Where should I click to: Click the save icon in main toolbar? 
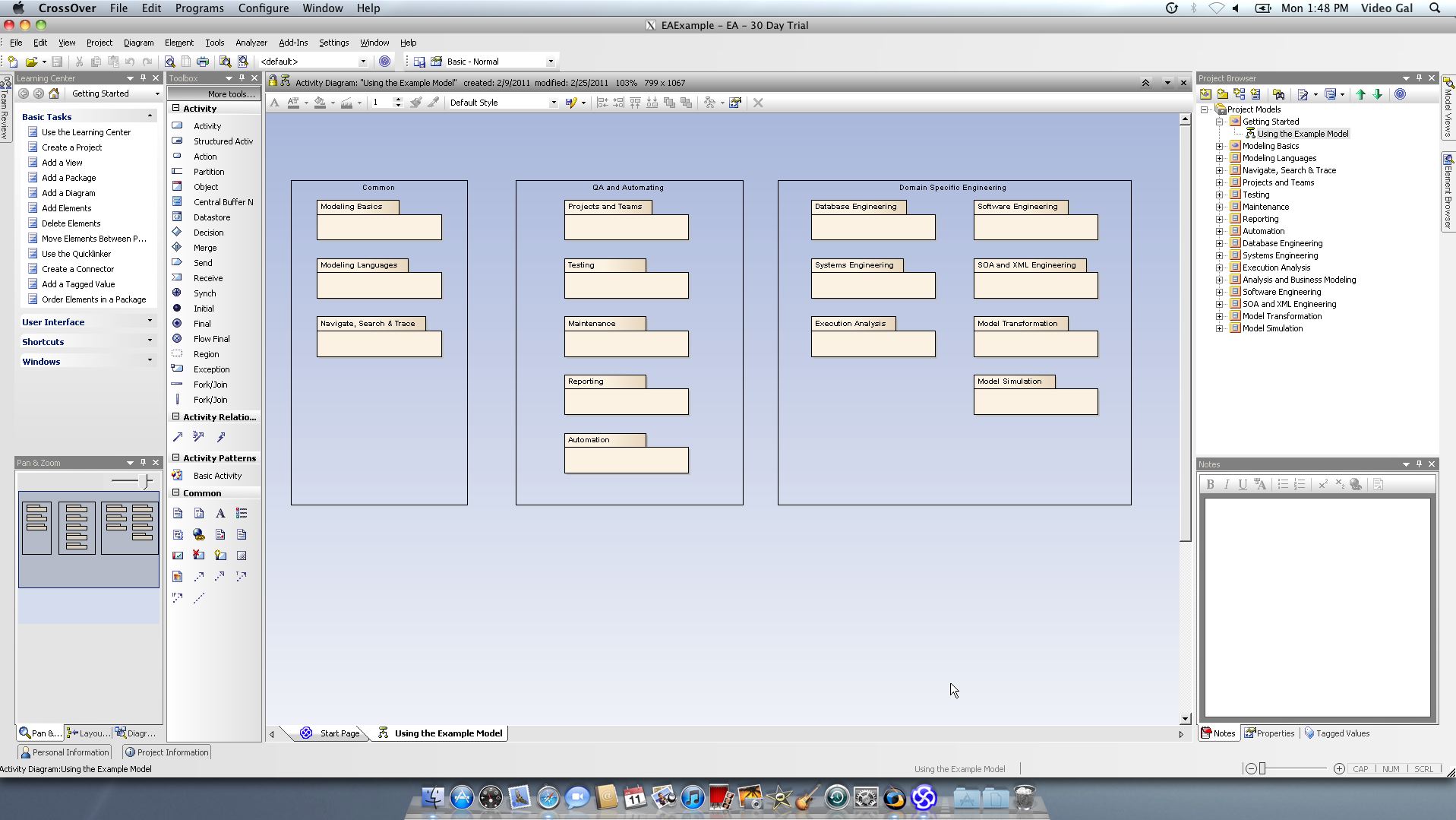[x=57, y=62]
